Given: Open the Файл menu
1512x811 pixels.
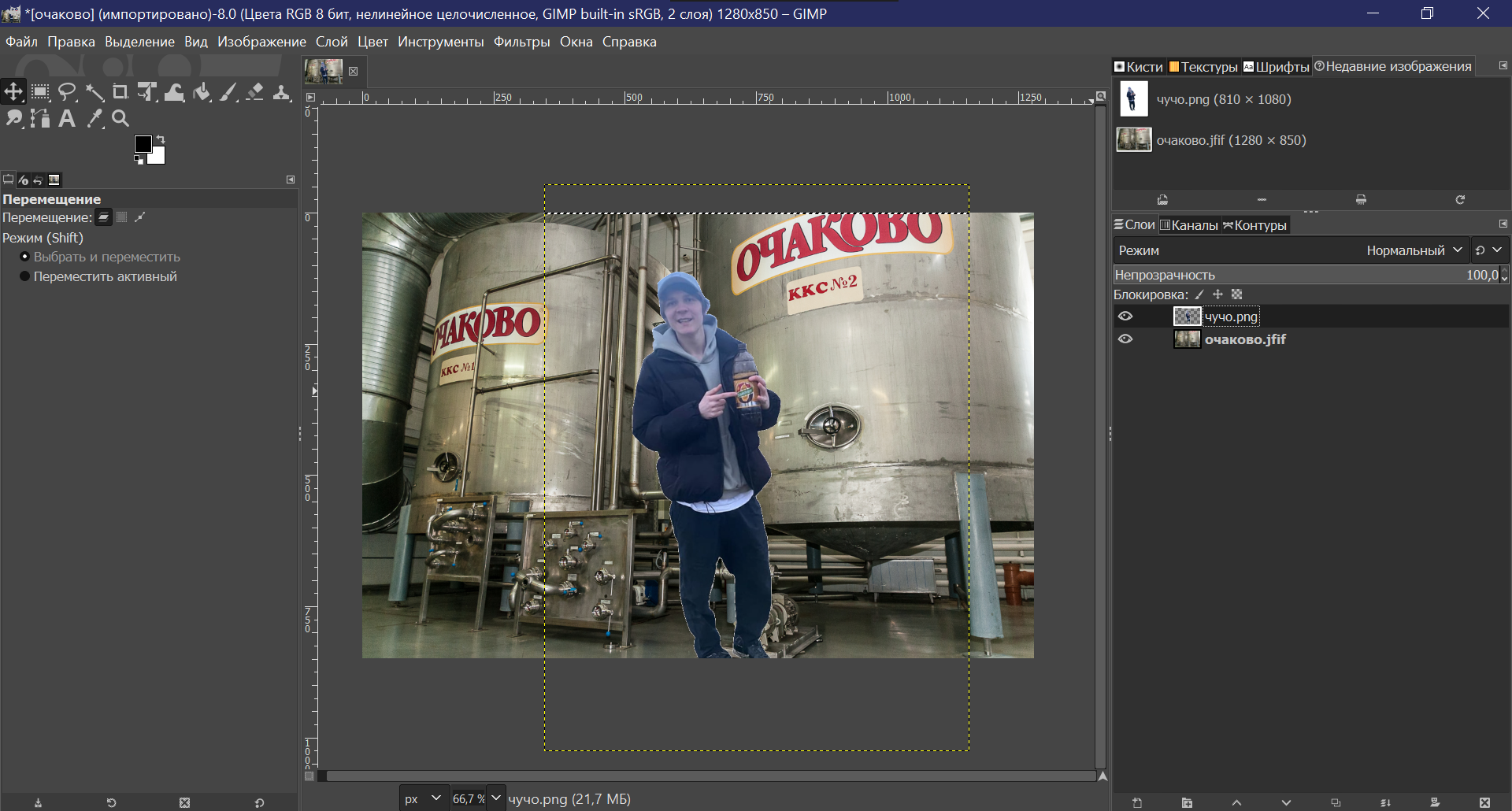Looking at the screenshot, I should (x=21, y=42).
